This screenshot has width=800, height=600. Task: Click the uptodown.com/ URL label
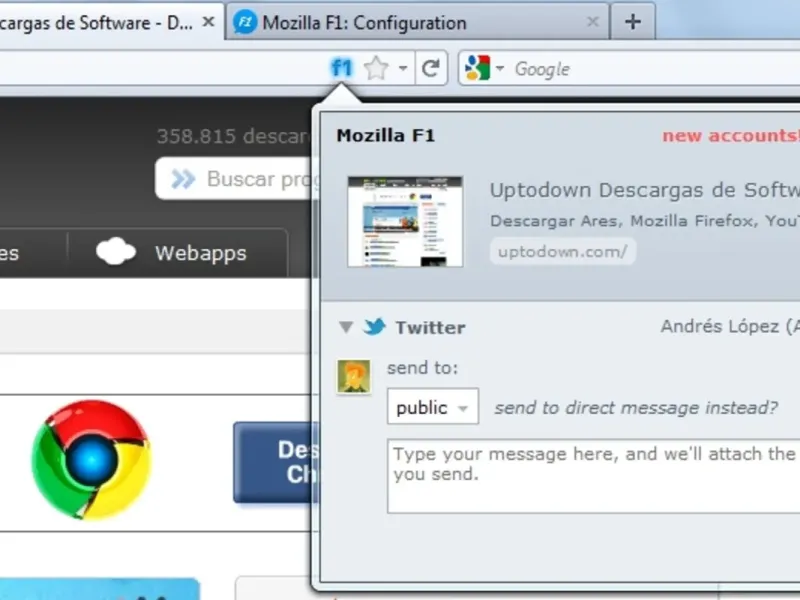563,252
